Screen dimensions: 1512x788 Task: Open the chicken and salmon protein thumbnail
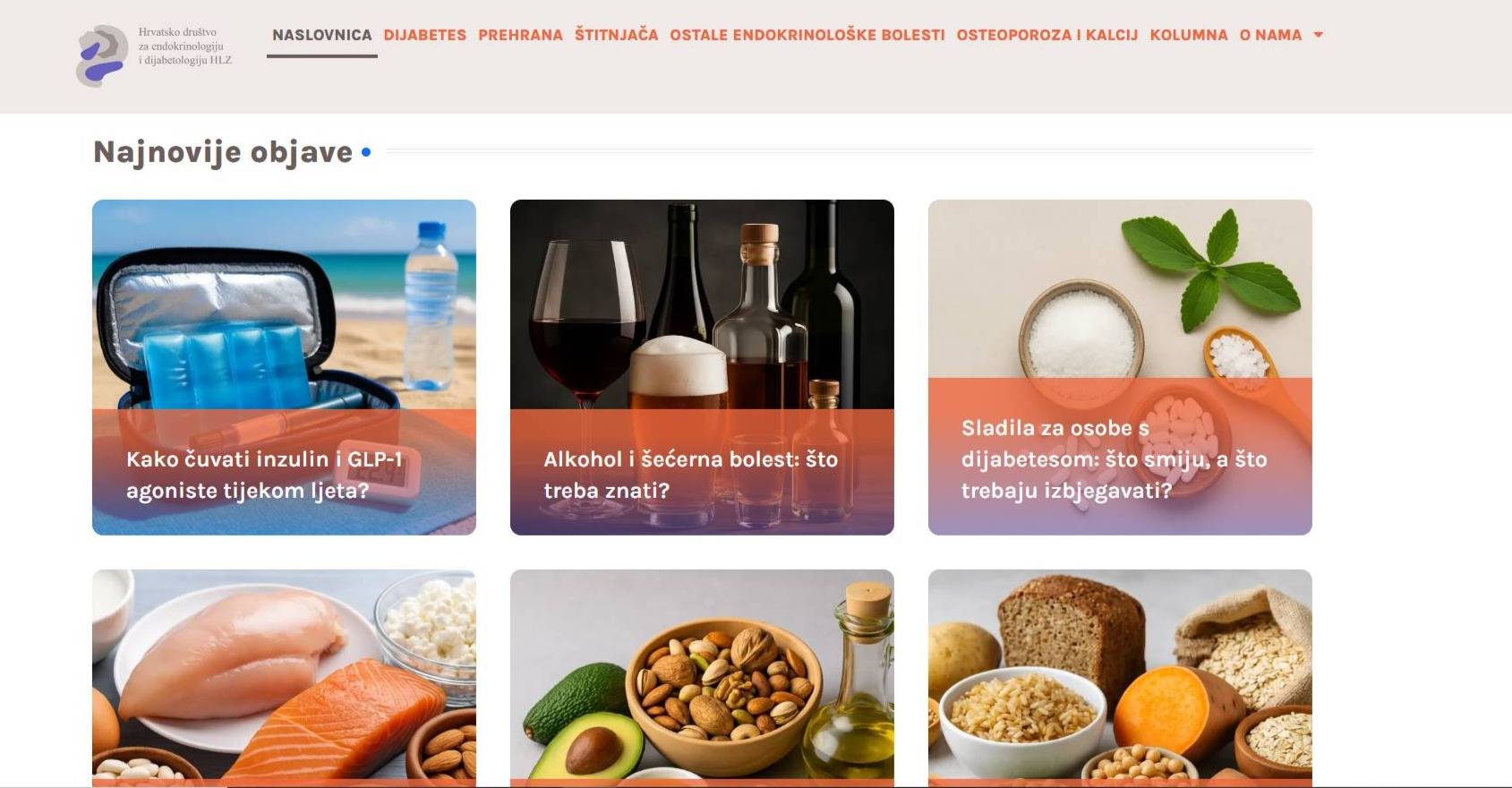(284, 678)
